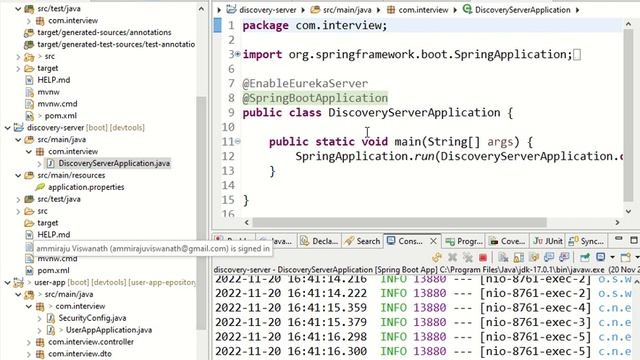
Task: Click the SecurityConfig.java file icon
Action: (51, 318)
